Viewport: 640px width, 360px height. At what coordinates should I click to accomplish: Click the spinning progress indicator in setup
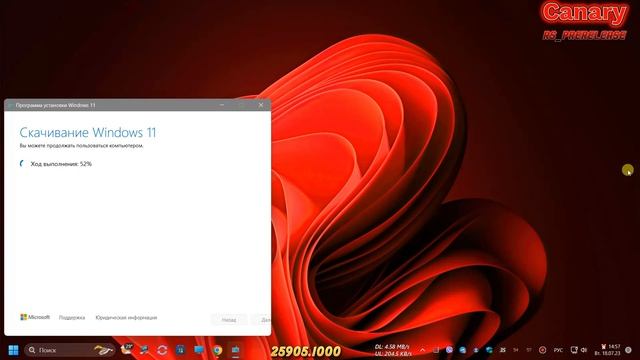tap(22, 164)
